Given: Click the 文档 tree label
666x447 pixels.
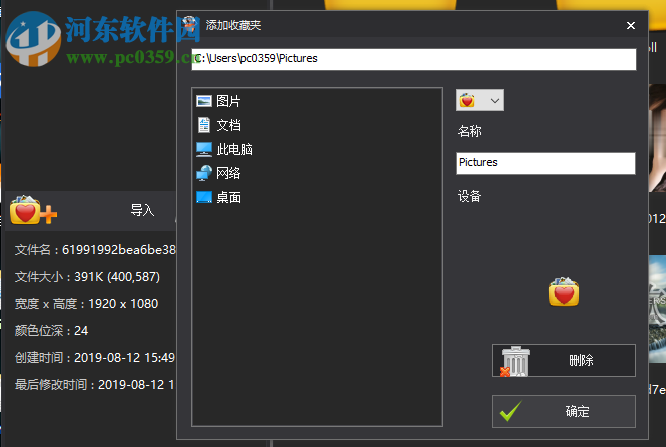Looking at the screenshot, I should (229, 125).
